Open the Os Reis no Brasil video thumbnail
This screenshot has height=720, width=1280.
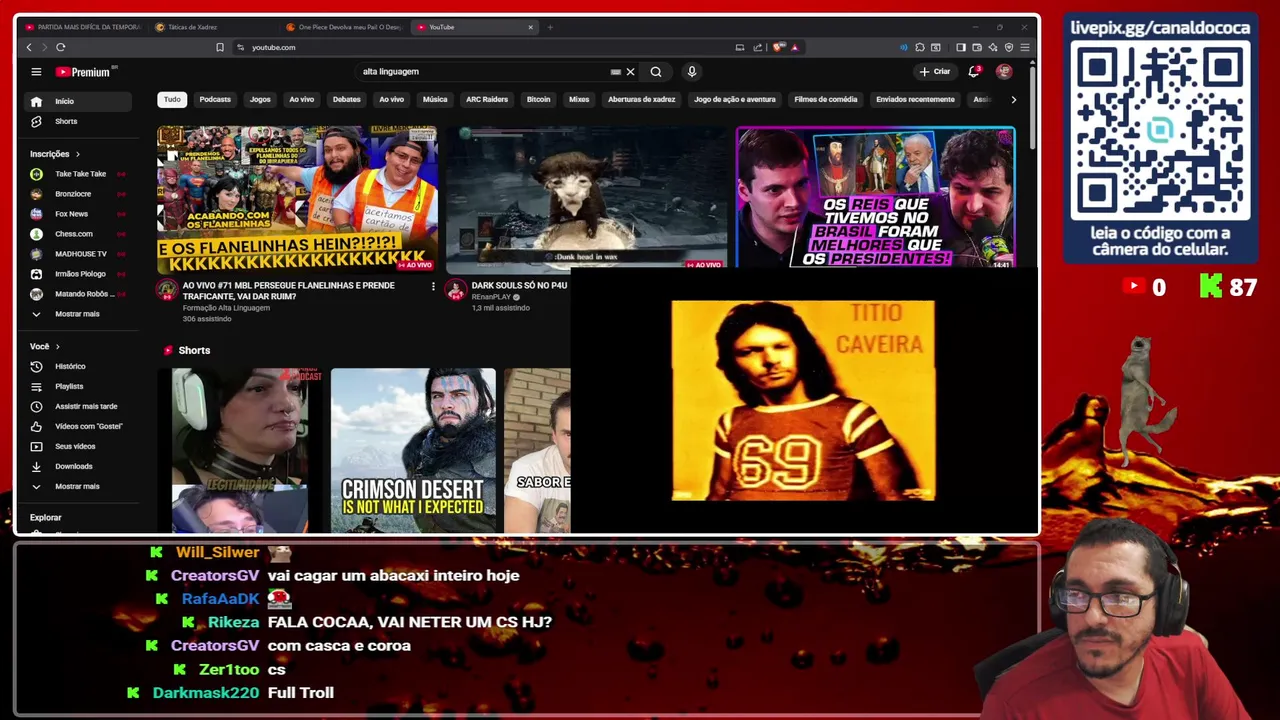(876, 198)
